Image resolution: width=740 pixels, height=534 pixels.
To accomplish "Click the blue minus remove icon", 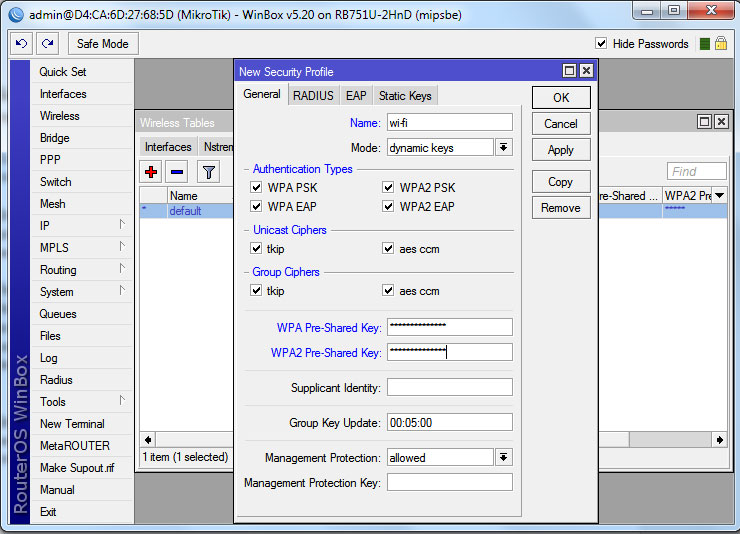I will (x=177, y=172).
